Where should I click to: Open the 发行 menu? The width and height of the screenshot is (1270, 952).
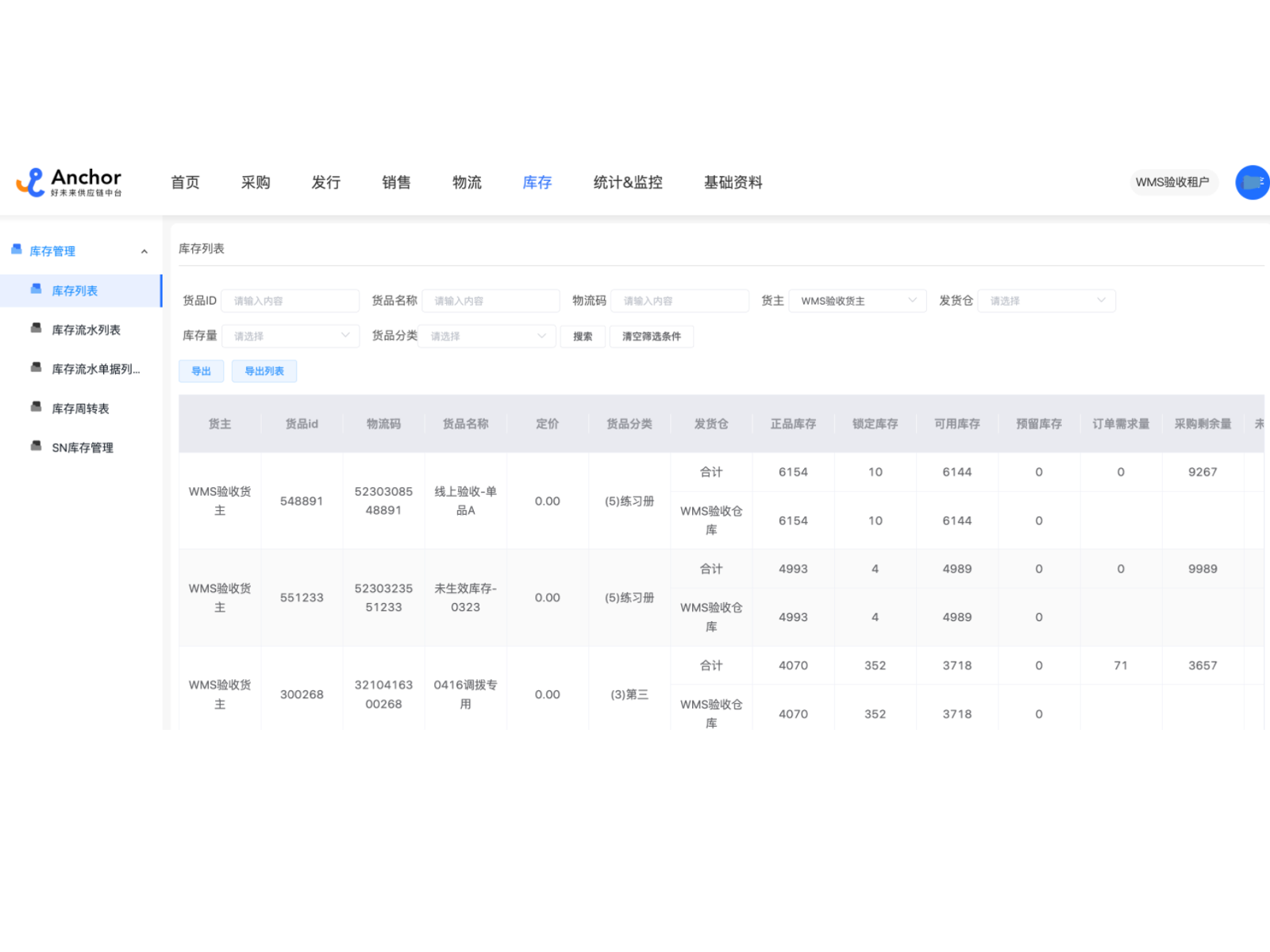click(326, 182)
